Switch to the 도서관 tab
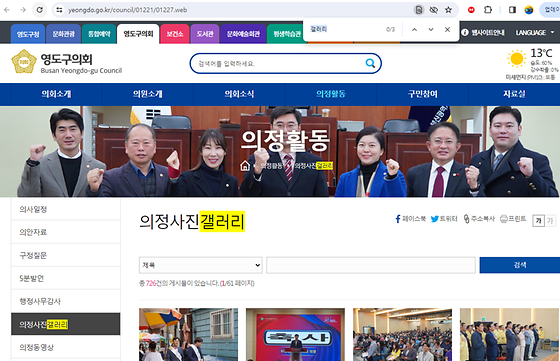 click(205, 34)
